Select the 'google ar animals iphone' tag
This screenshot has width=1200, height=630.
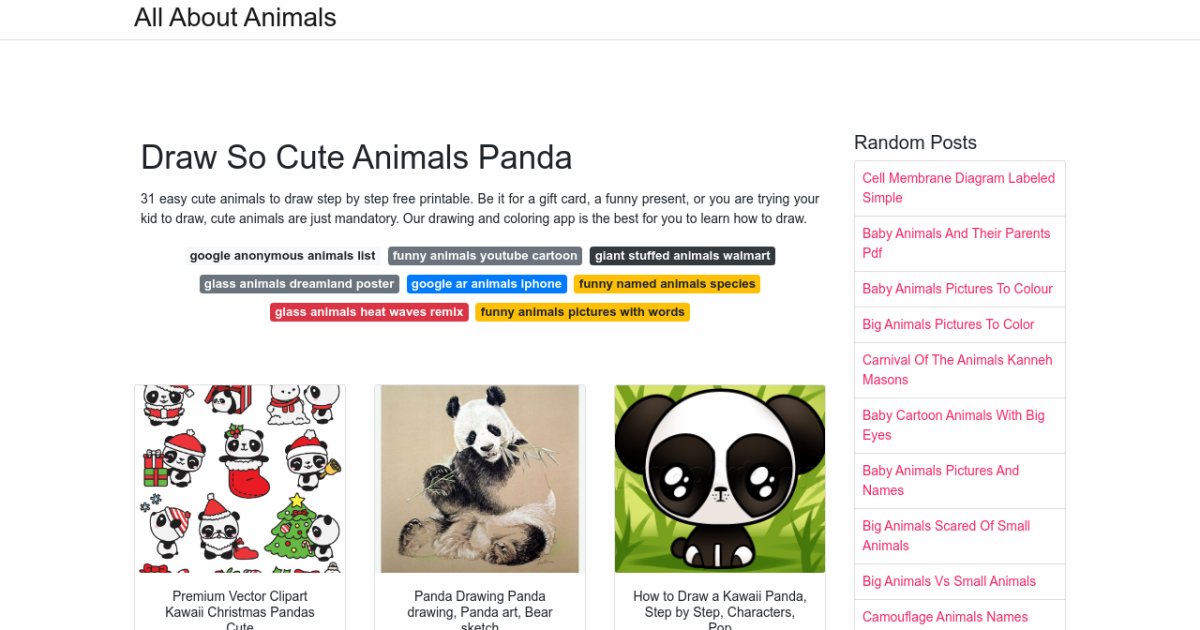(x=487, y=283)
